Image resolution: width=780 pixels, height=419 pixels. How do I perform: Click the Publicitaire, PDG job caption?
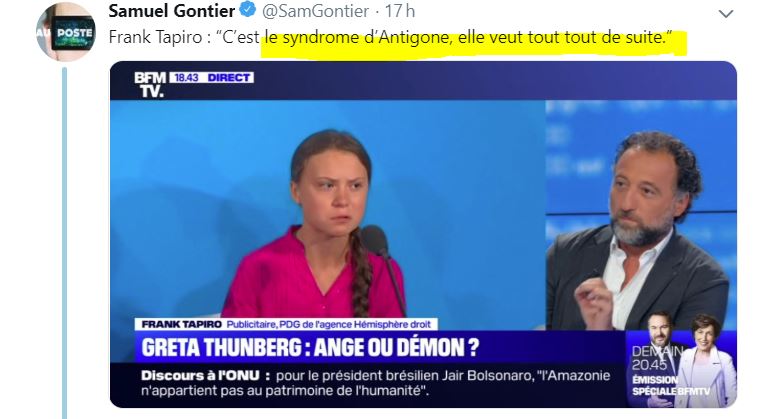pyautogui.click(x=329, y=324)
